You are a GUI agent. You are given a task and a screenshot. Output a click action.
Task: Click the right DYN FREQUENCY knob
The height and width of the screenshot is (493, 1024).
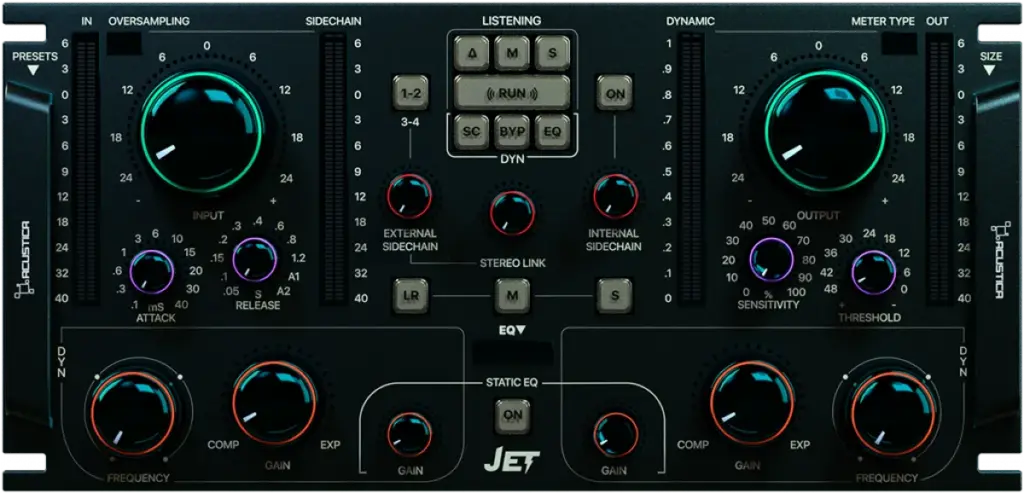coord(893,413)
